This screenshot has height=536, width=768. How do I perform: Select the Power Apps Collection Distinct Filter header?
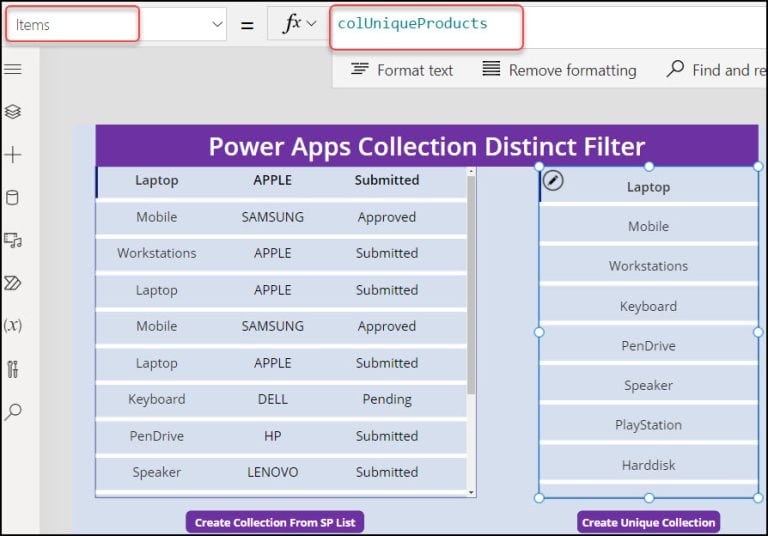point(427,146)
